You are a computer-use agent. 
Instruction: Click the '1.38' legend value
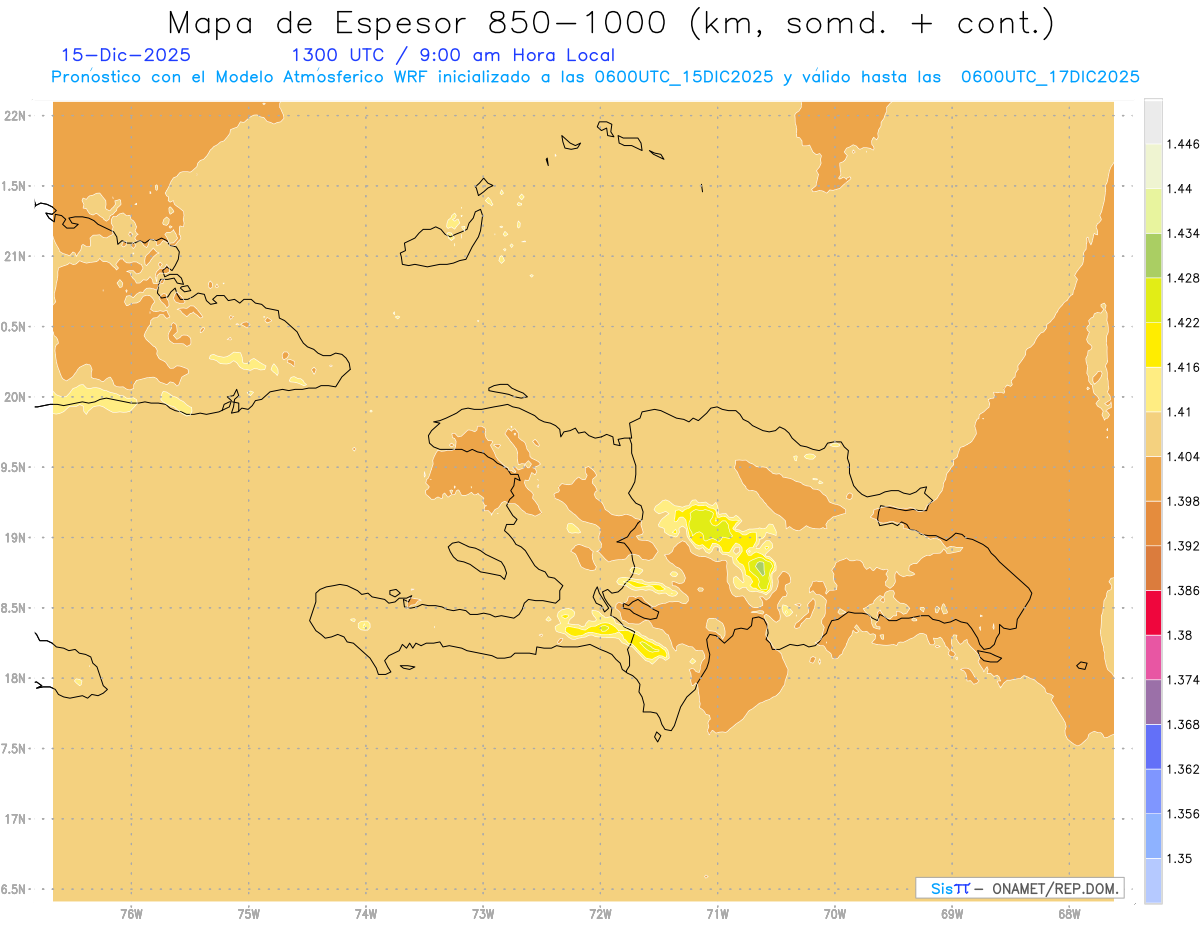(x=1180, y=635)
